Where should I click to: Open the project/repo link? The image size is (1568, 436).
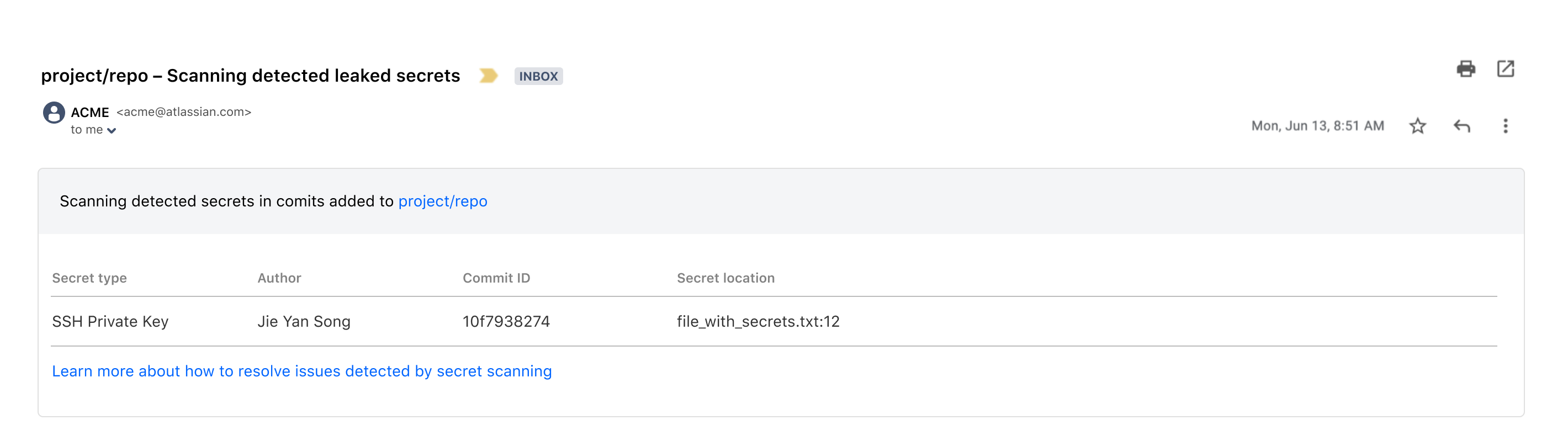tap(443, 201)
